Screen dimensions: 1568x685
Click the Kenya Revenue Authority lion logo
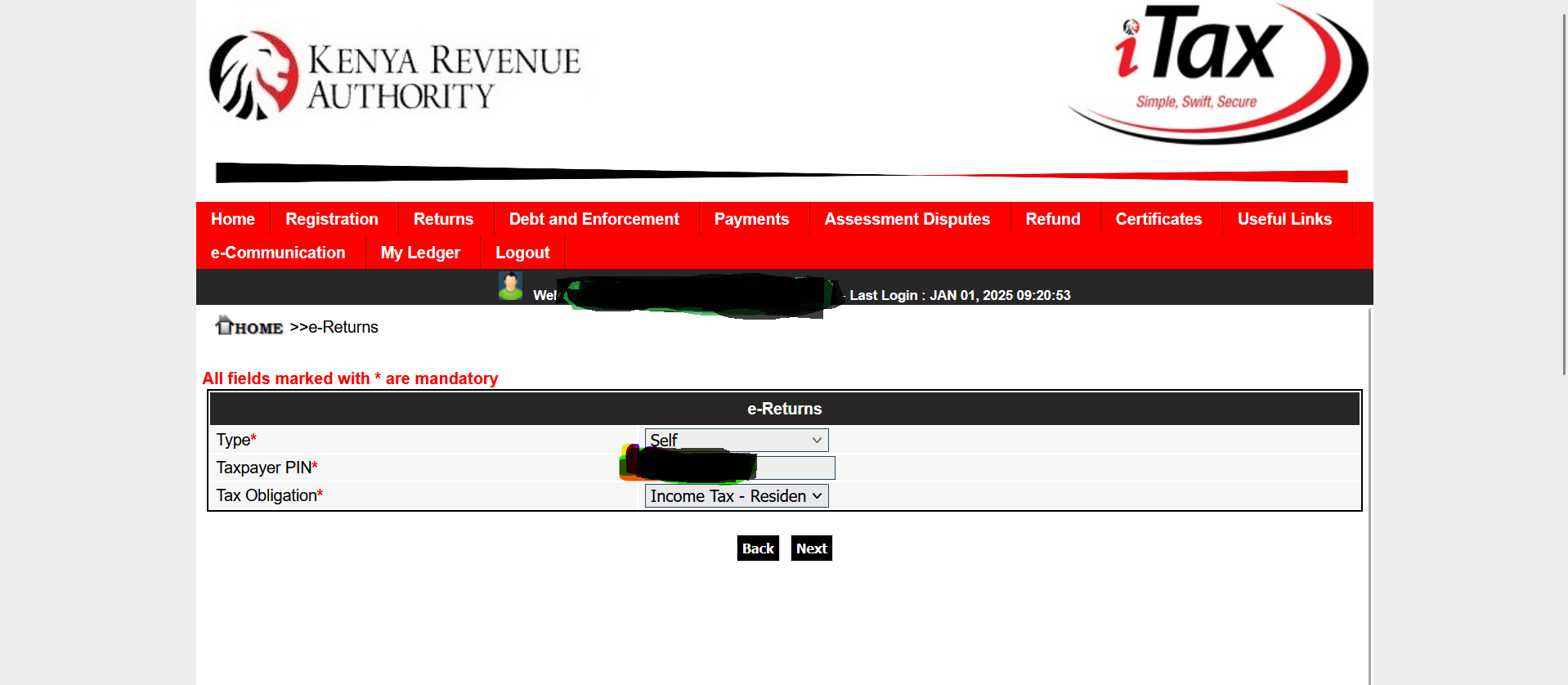(x=253, y=76)
